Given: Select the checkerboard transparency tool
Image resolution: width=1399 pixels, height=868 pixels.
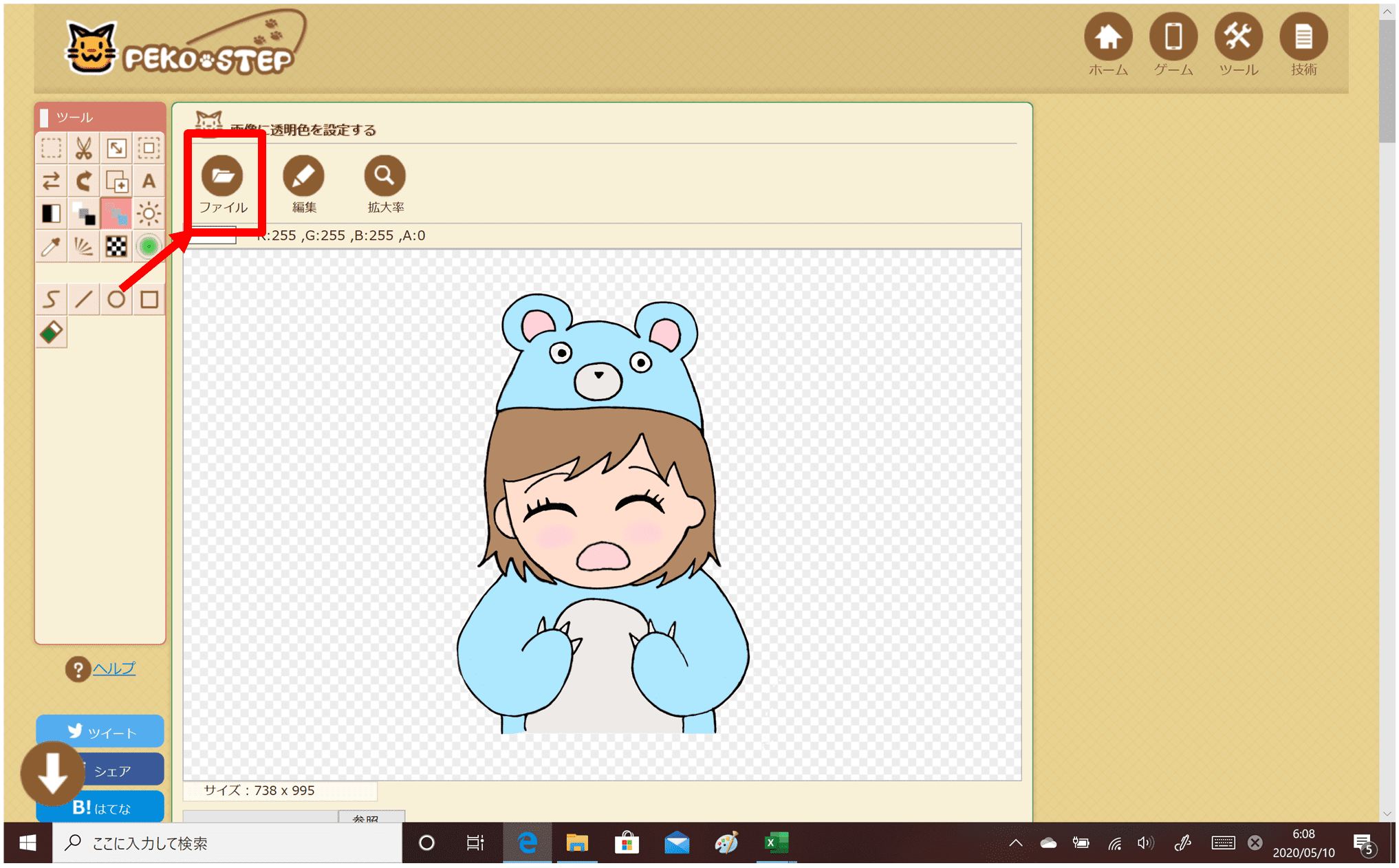Looking at the screenshot, I should point(116,246).
